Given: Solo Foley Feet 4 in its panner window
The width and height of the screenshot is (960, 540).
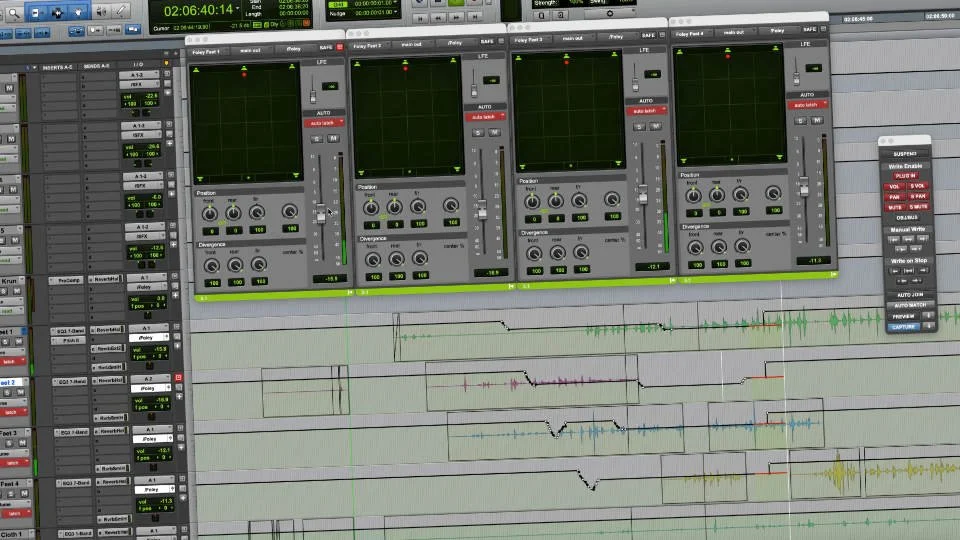Looking at the screenshot, I should click(801, 121).
